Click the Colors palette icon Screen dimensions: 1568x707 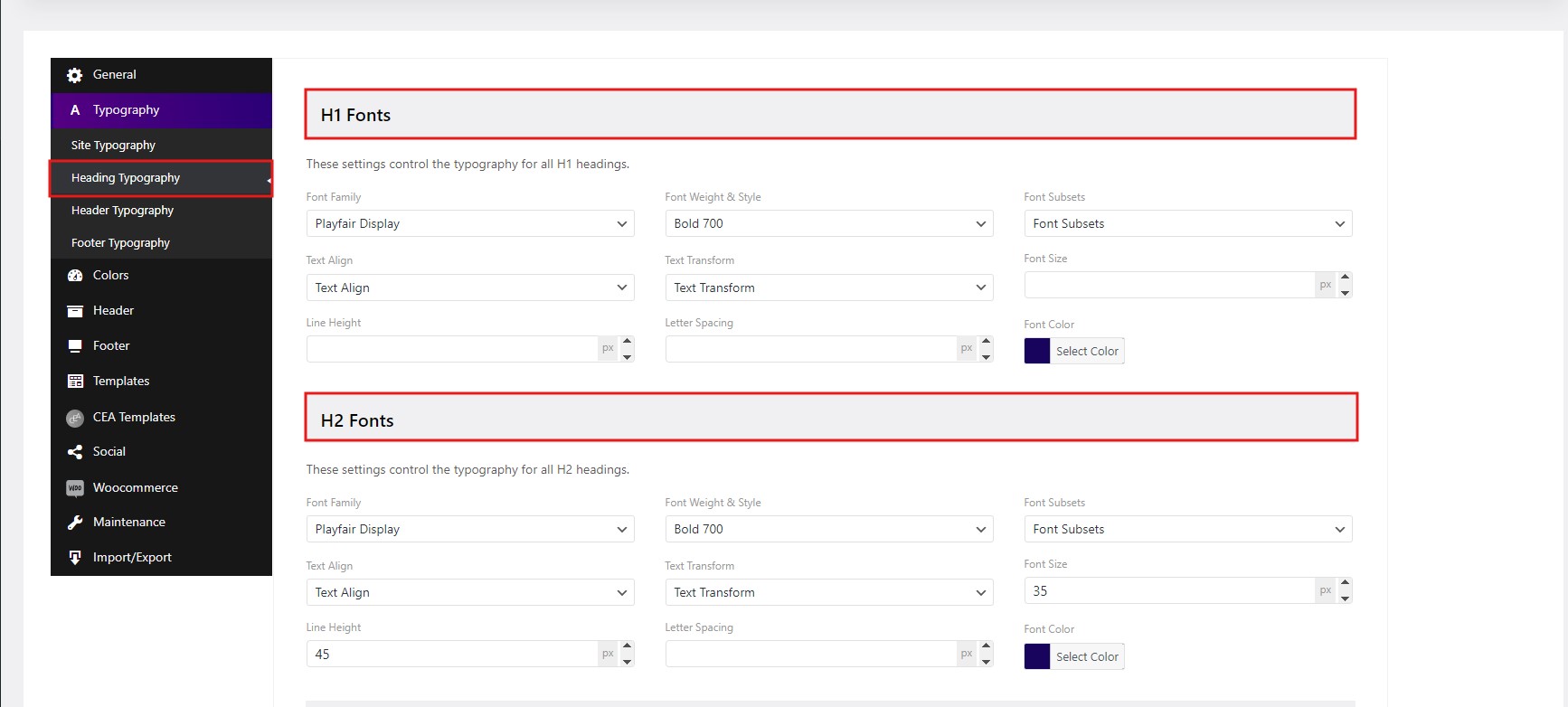[x=75, y=276]
